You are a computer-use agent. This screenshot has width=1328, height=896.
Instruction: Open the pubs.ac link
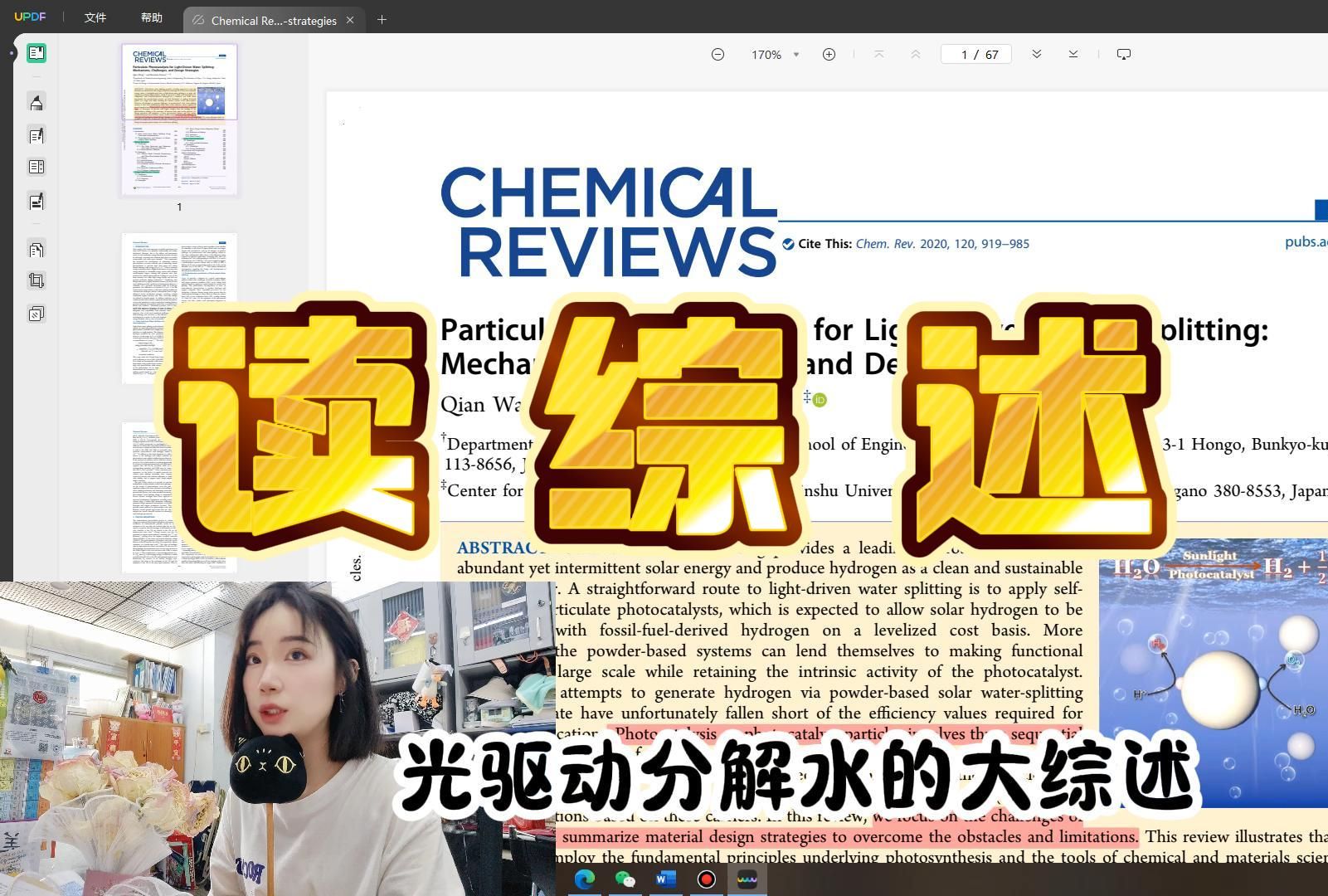1306,241
